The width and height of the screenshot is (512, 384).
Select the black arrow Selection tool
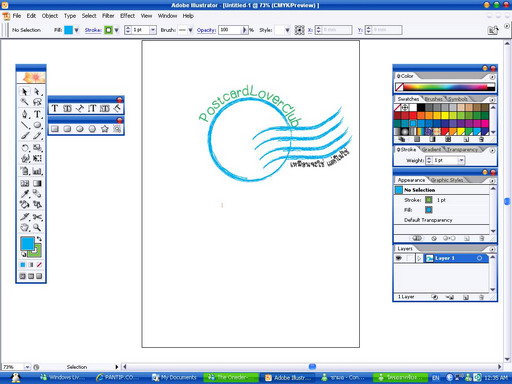(24, 91)
